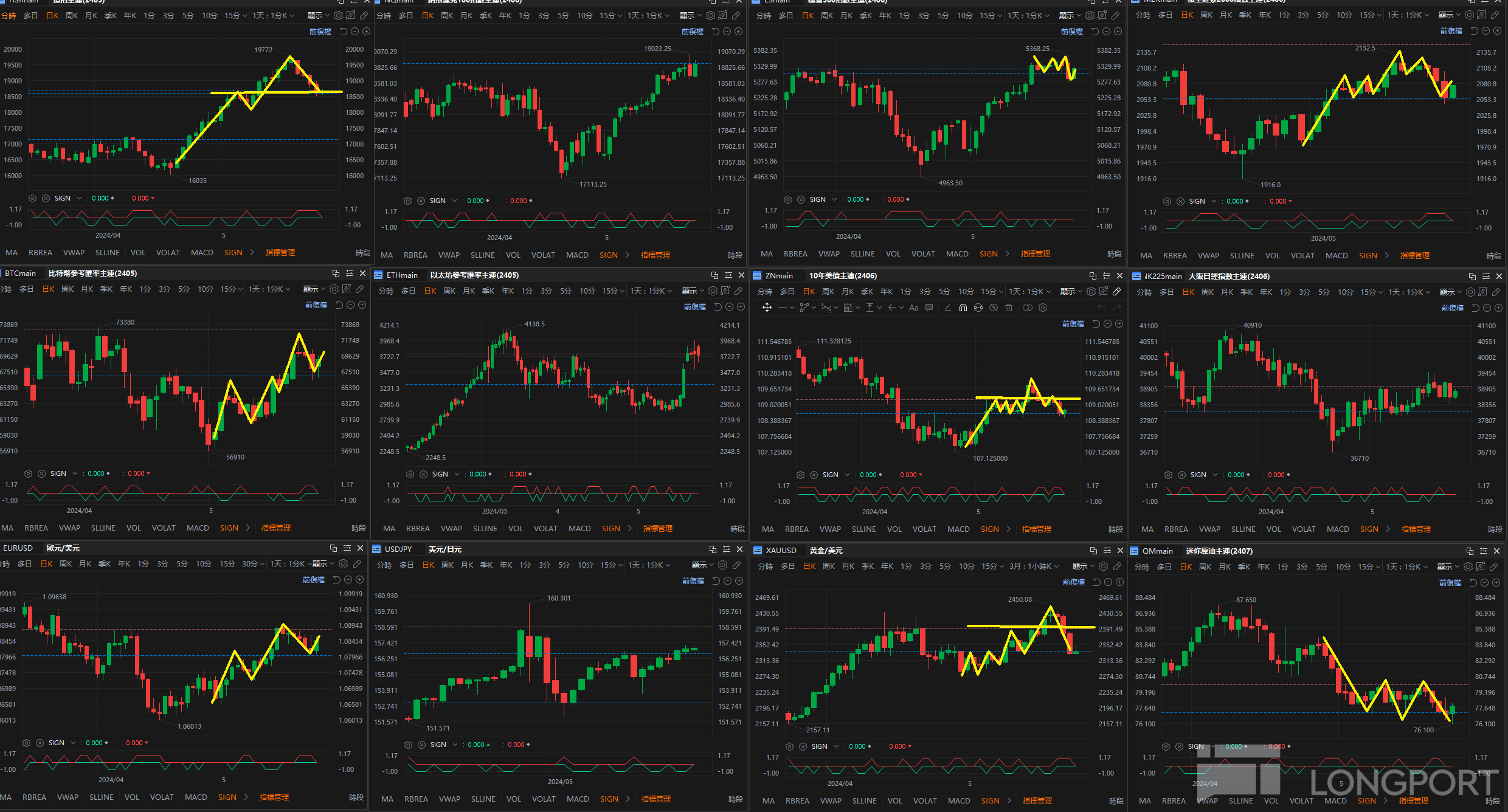Image resolution: width=1508 pixels, height=812 pixels.
Task: Open the 顯示 dropdown in NK225main panel
Action: click(1450, 292)
